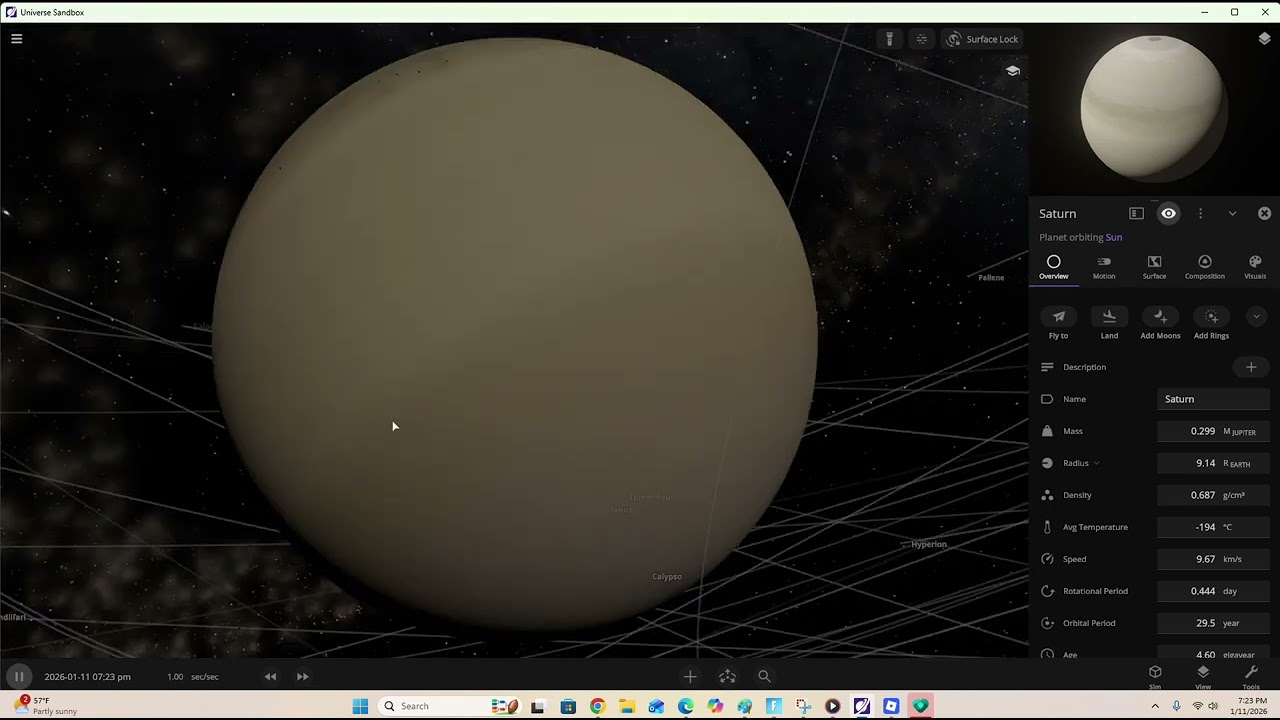
Task: Open the Tools menu
Action: (1251, 676)
